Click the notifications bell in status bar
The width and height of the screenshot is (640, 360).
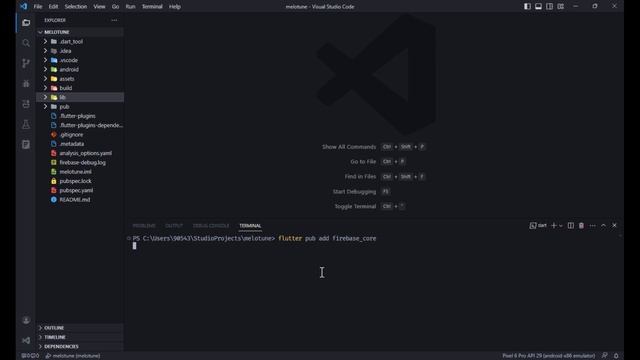pyautogui.click(x=616, y=356)
